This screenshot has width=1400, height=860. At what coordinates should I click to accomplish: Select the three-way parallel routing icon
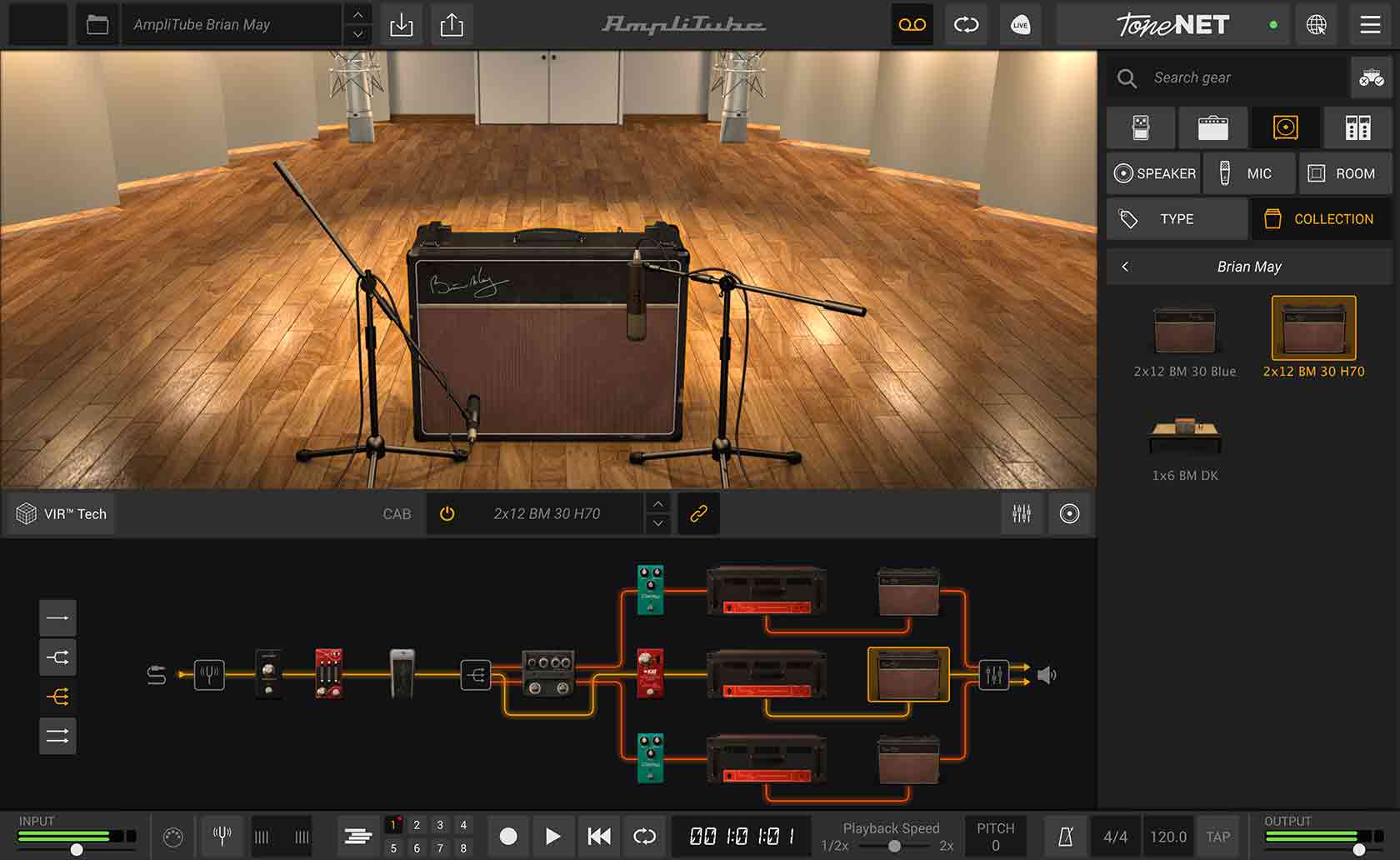pyautogui.click(x=57, y=697)
